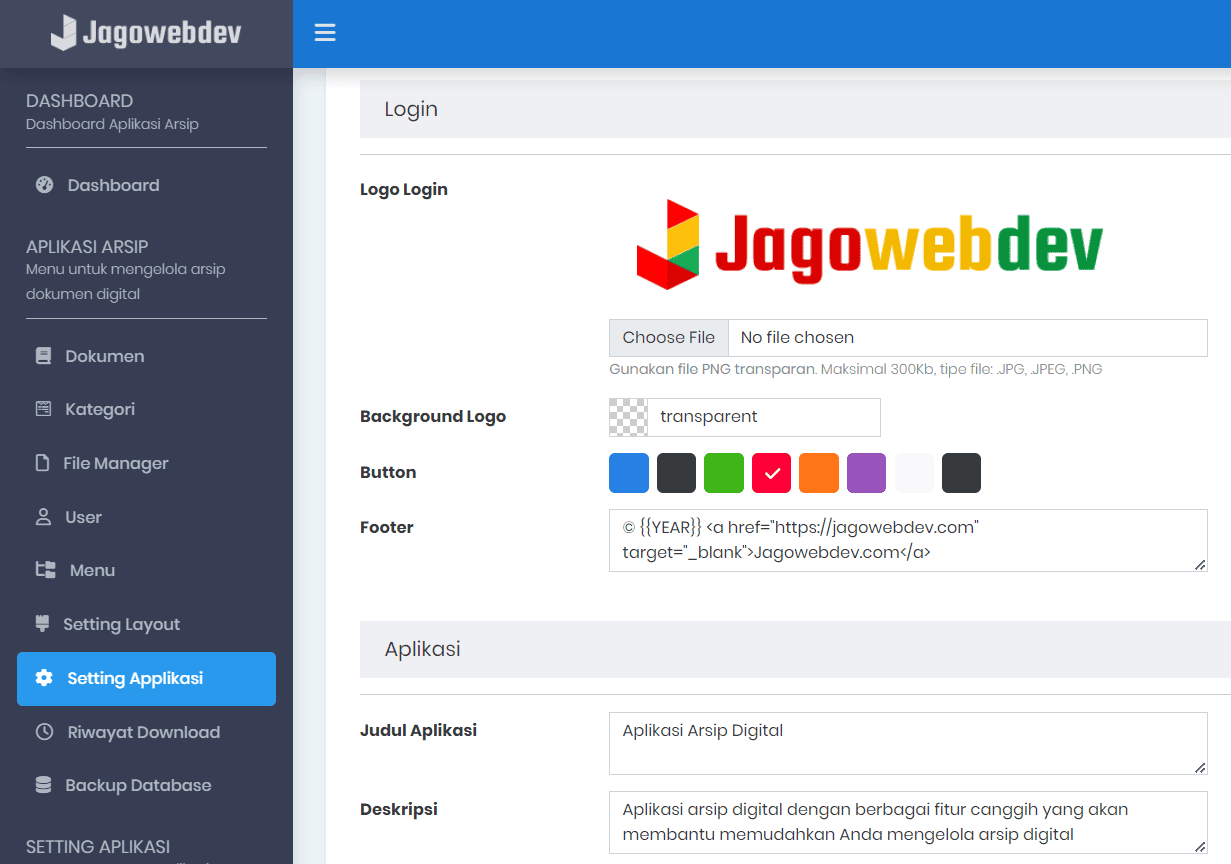This screenshot has height=864, width=1231.
Task: Click into the Judul Aplikasi textarea
Action: [x=908, y=743]
